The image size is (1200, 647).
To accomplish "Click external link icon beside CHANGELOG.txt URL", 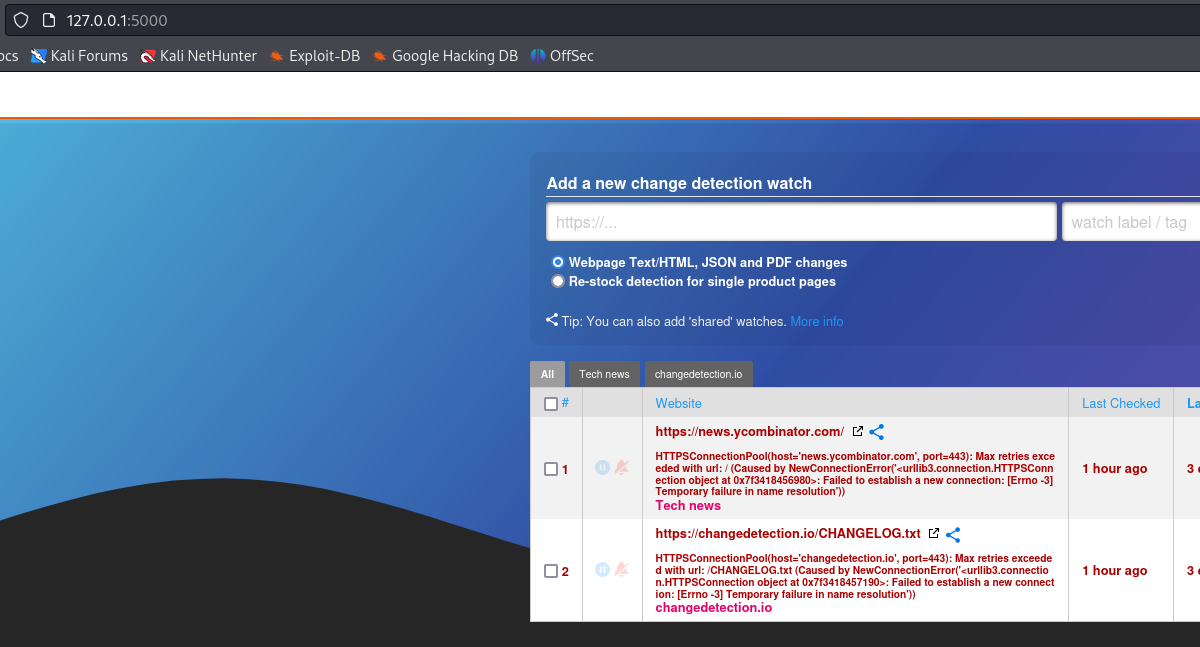I will coord(934,534).
